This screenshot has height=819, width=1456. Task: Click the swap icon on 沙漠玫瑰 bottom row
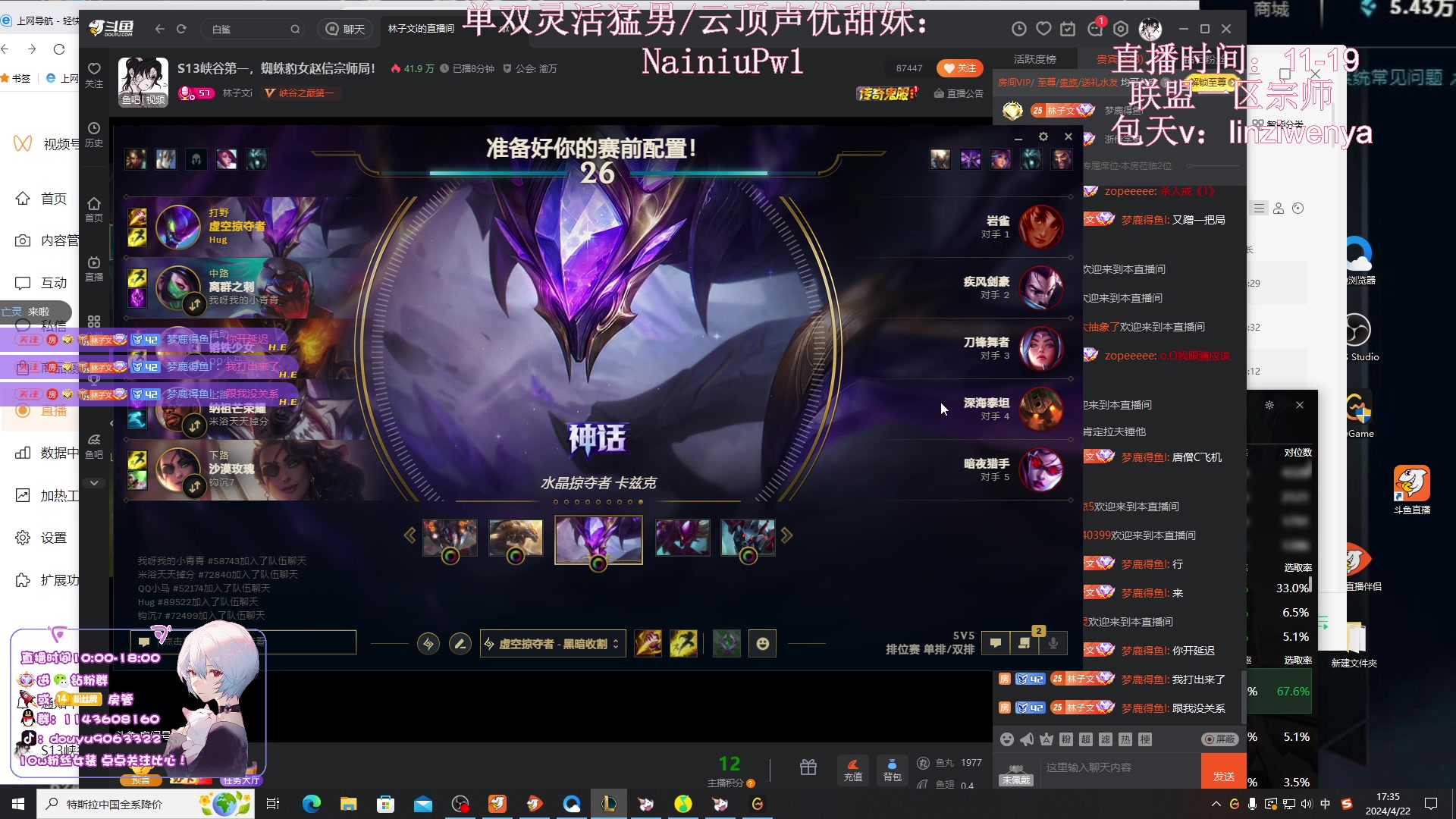[195, 487]
